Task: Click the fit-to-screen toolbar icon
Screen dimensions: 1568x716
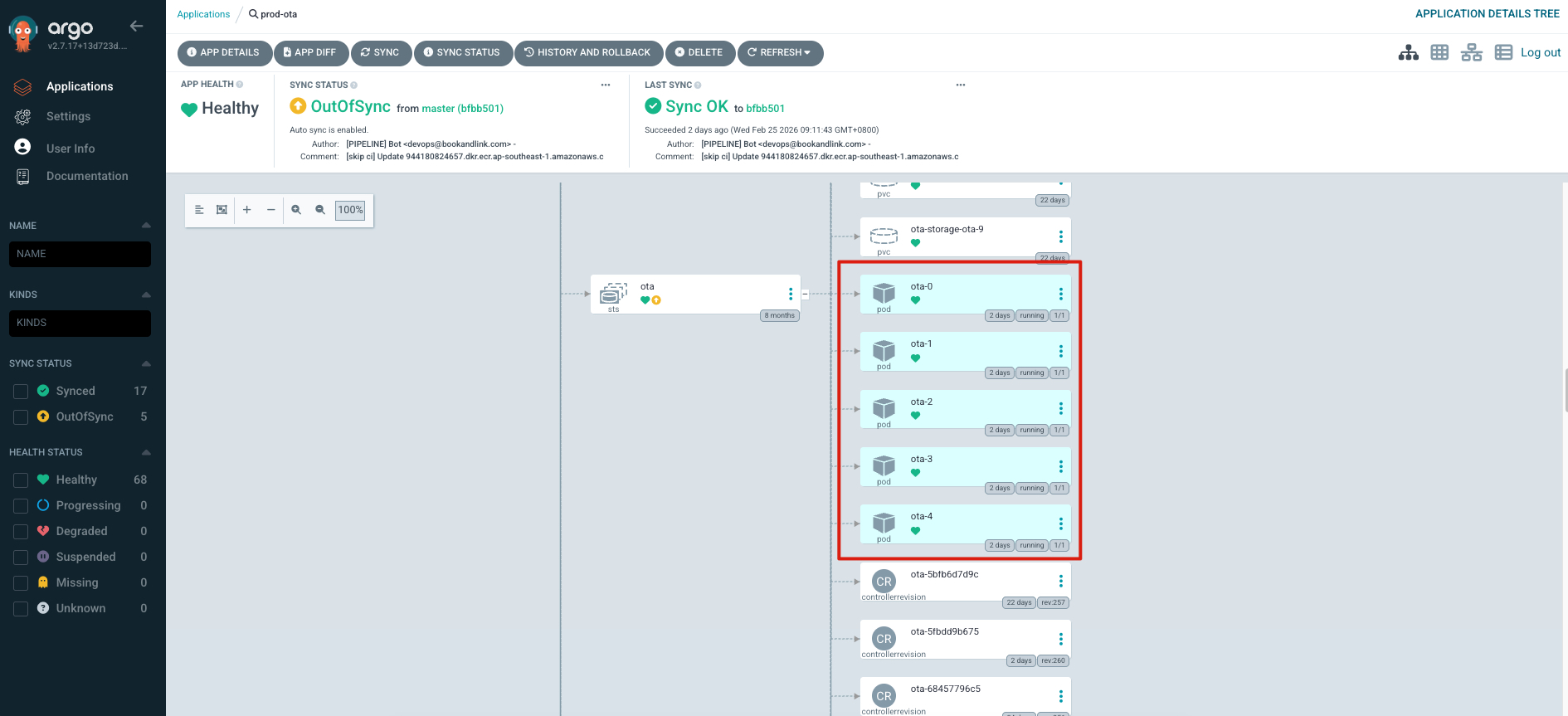Action: 222,210
